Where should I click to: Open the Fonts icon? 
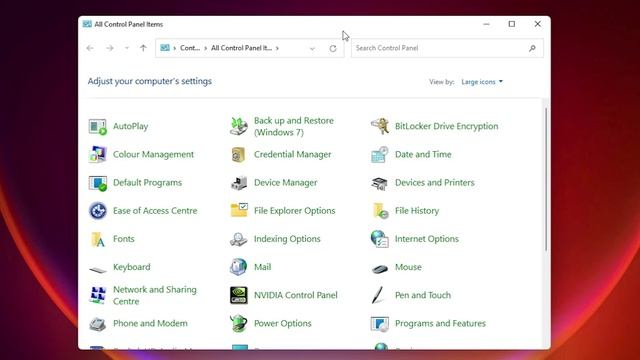point(98,239)
